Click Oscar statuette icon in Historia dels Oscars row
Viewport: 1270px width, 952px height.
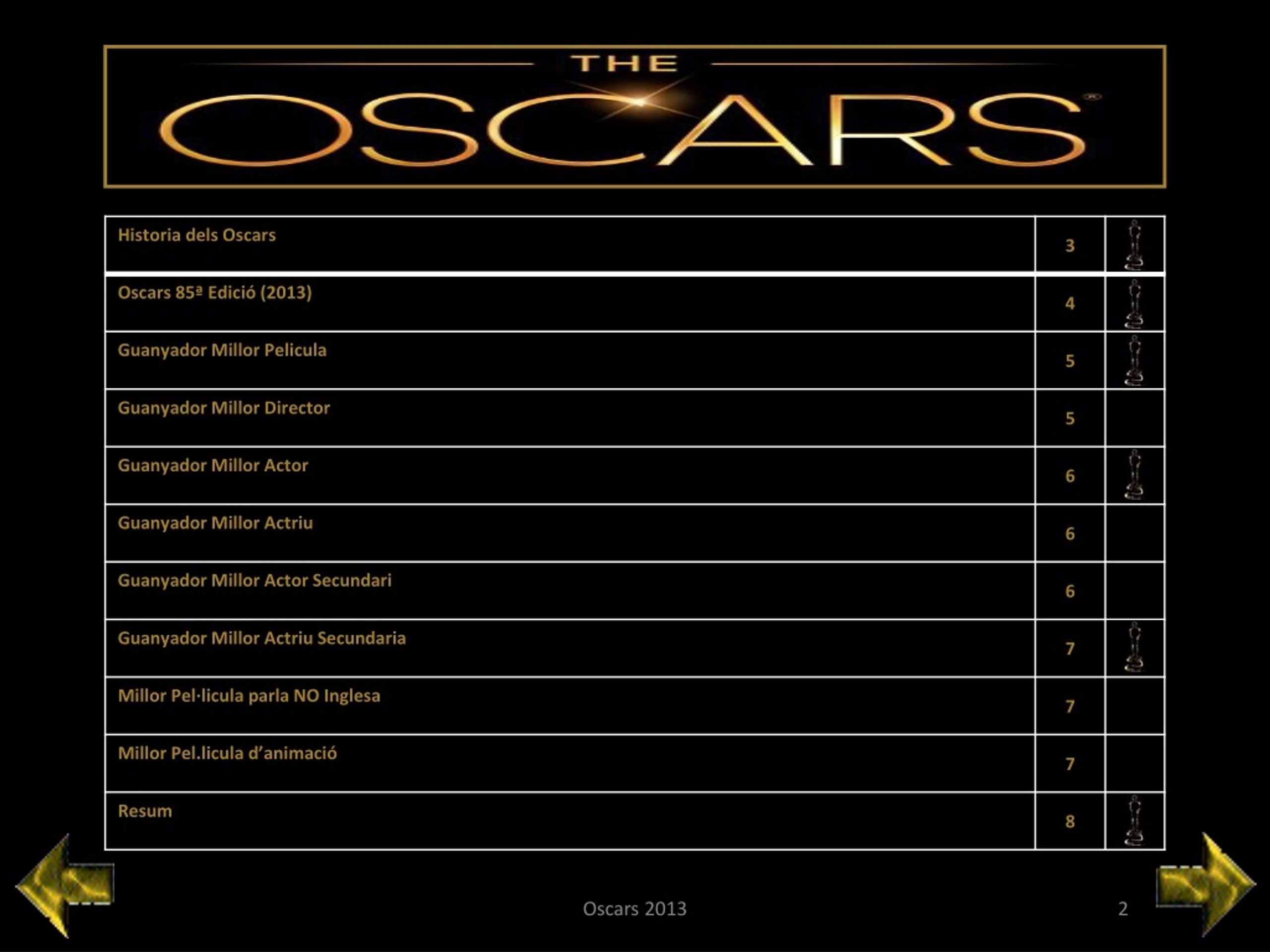coord(1134,245)
